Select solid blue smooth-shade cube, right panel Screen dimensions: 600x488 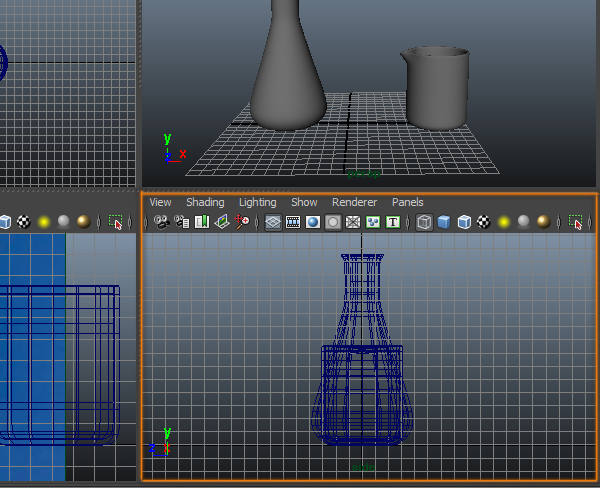point(444,222)
